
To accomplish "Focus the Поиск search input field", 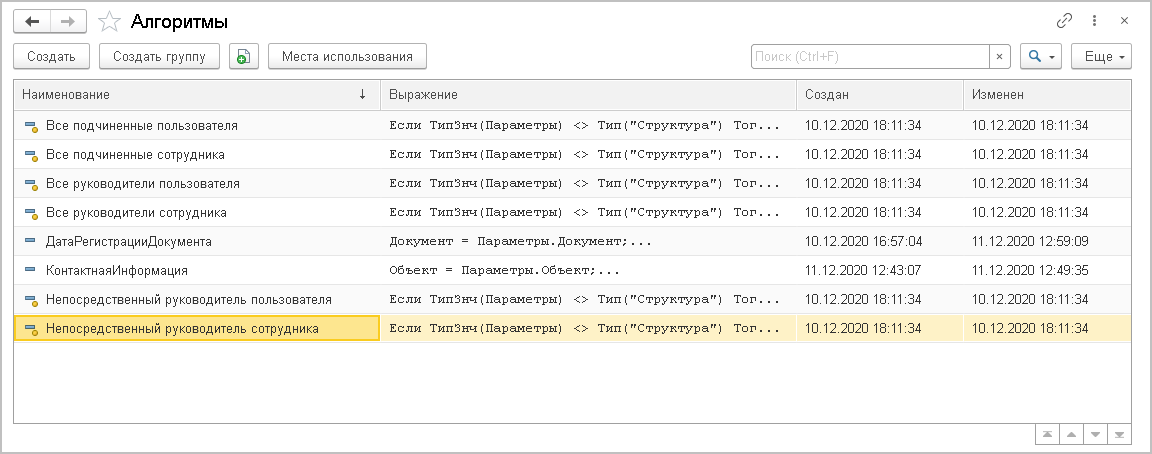I will click(870, 57).
